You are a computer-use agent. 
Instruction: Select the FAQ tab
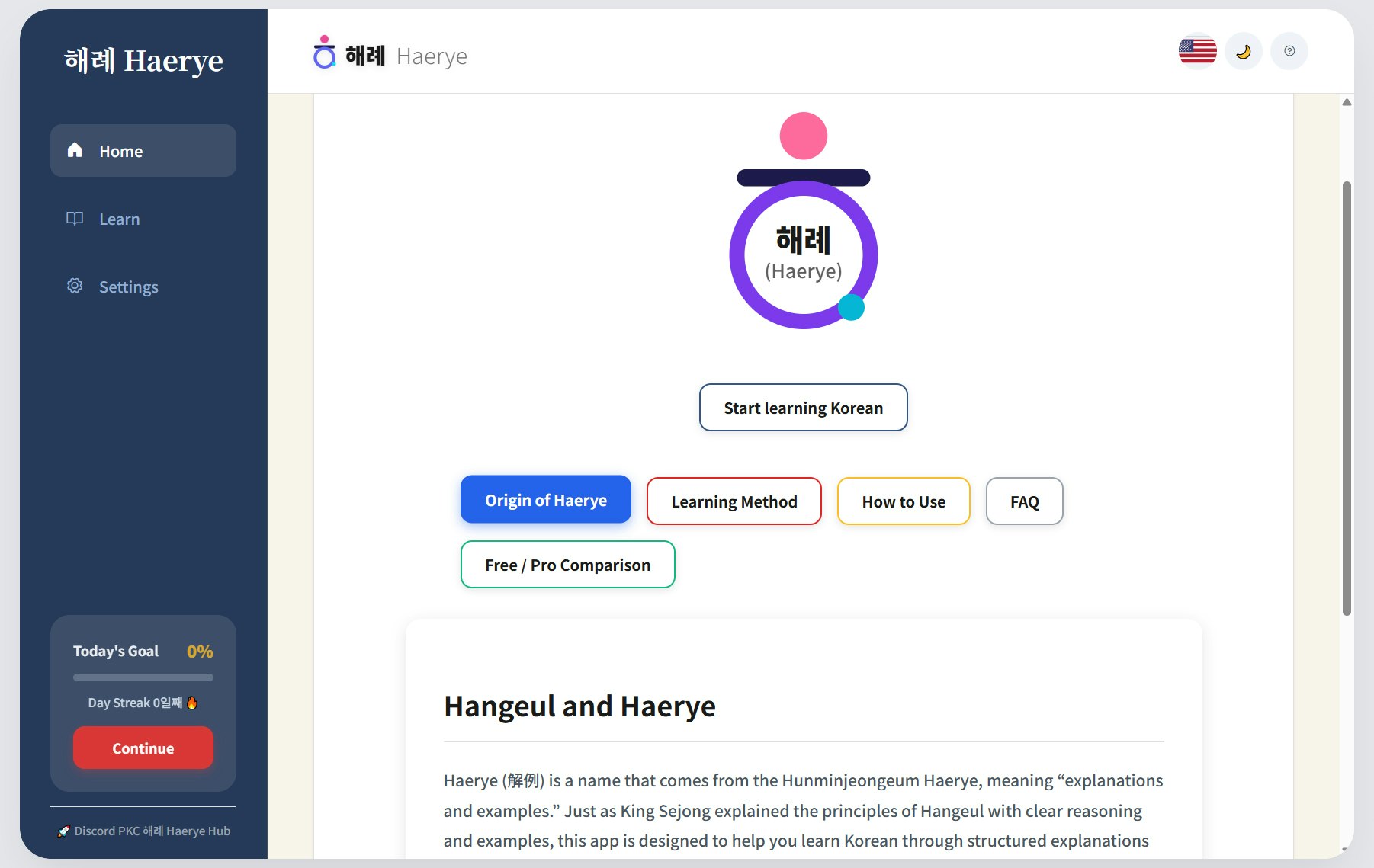click(x=1024, y=501)
